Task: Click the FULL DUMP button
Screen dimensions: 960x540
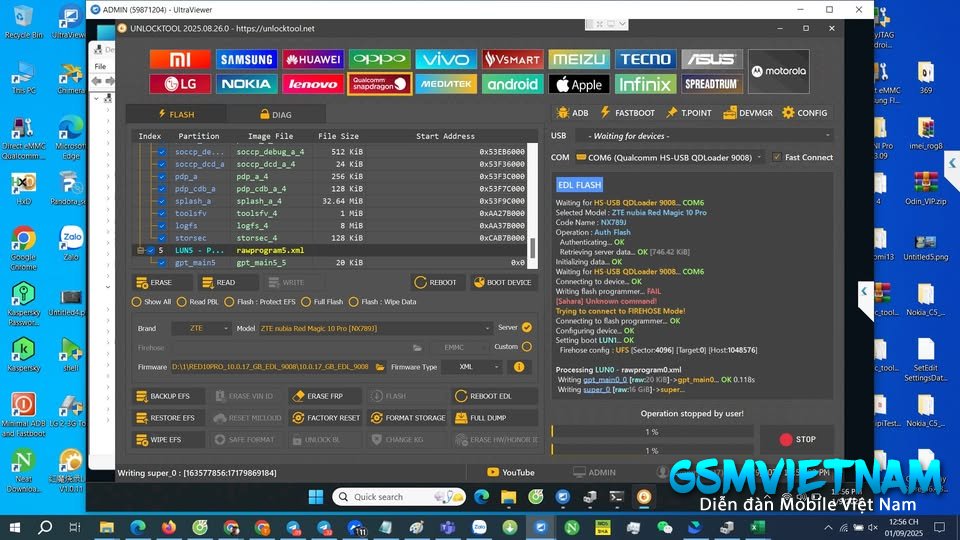Action: tap(495, 418)
